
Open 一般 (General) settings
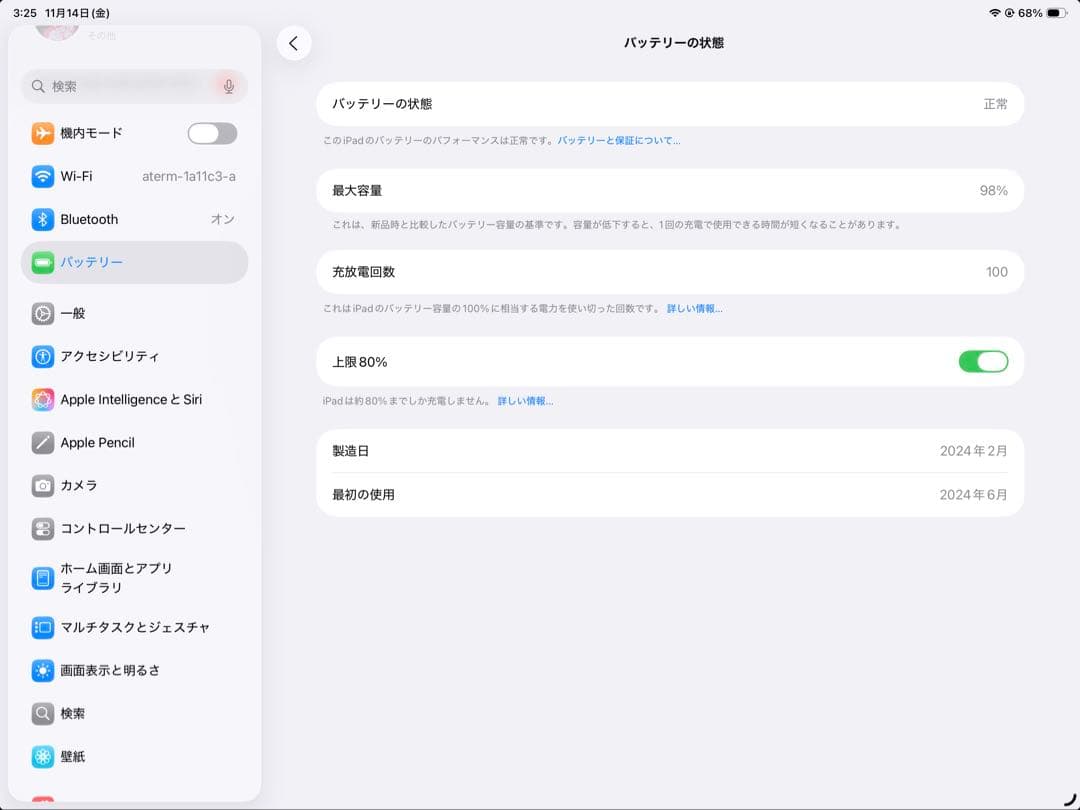[x=100, y=313]
